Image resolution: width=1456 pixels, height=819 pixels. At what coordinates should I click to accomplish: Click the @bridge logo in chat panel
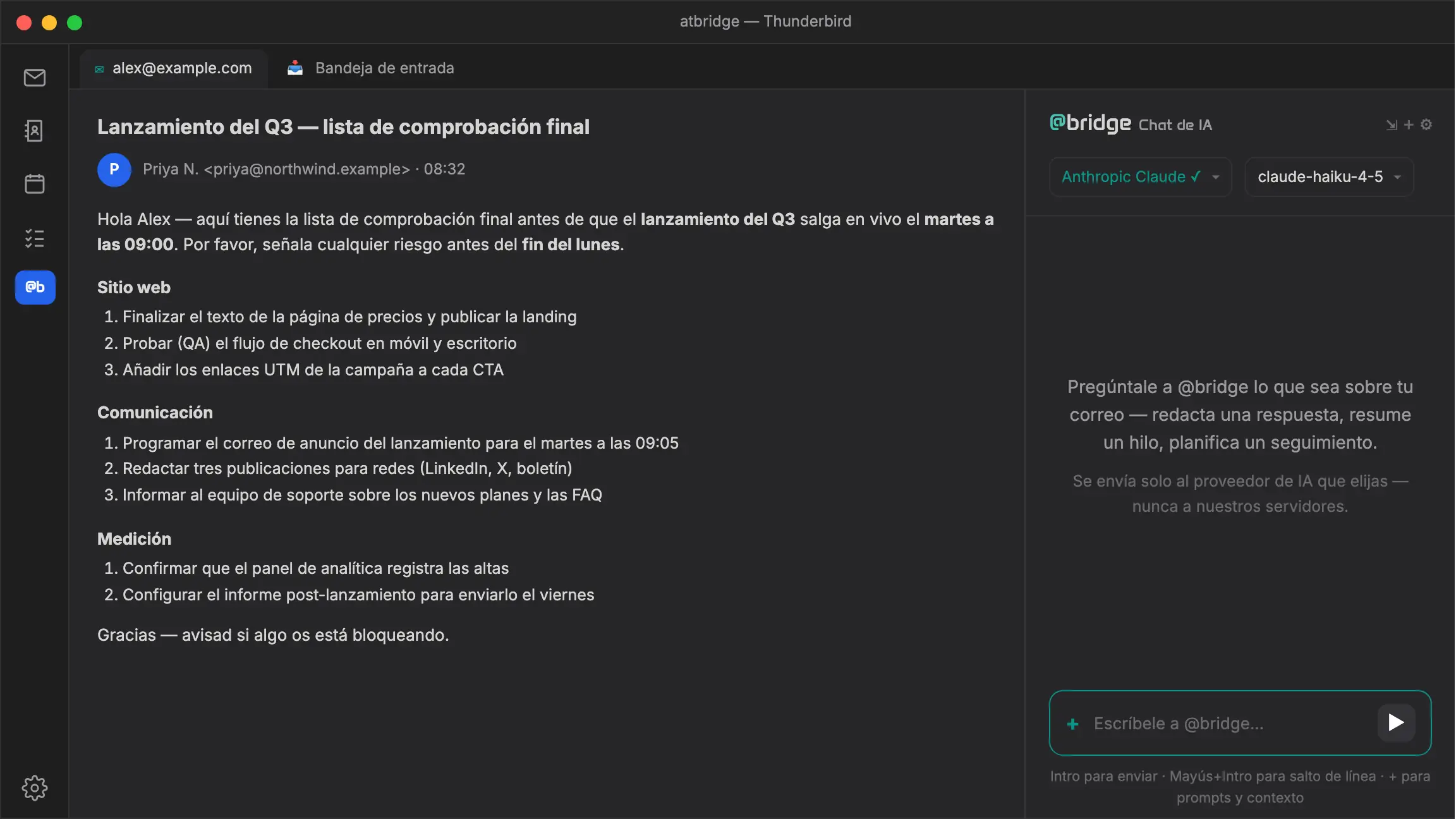(1090, 123)
